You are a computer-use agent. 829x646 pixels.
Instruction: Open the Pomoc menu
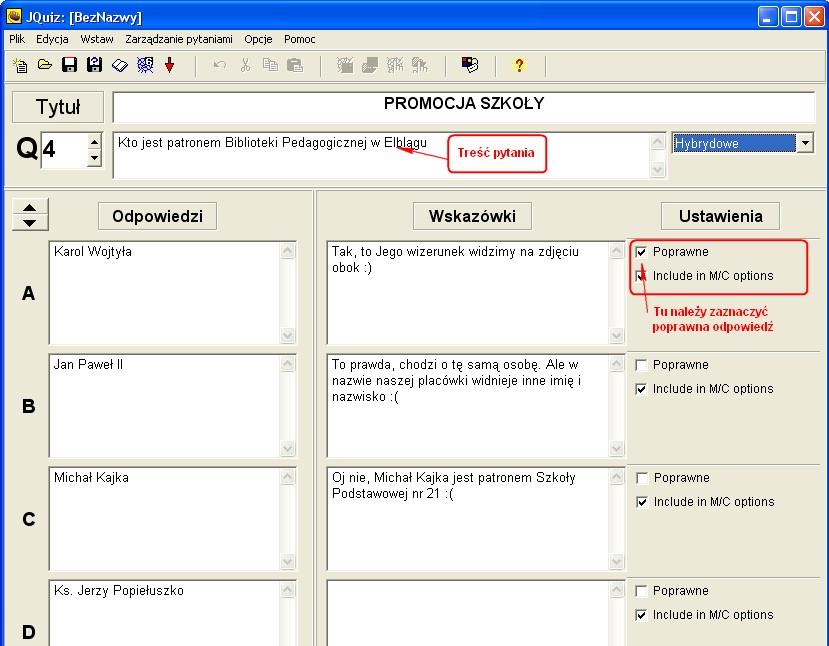[x=299, y=39]
